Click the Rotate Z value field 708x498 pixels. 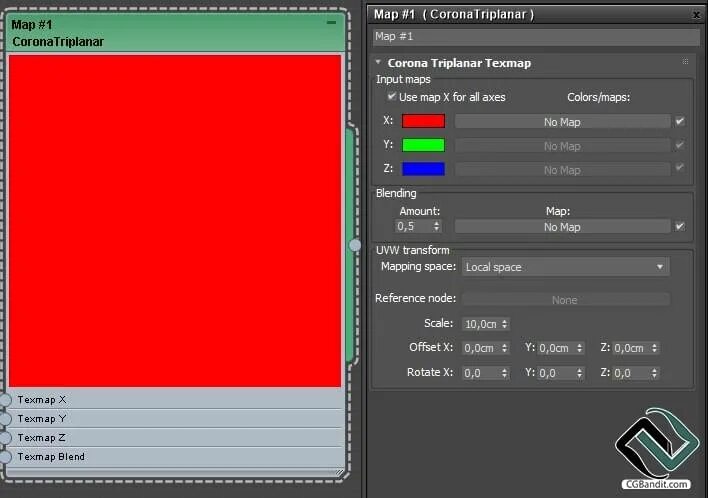[631, 373]
